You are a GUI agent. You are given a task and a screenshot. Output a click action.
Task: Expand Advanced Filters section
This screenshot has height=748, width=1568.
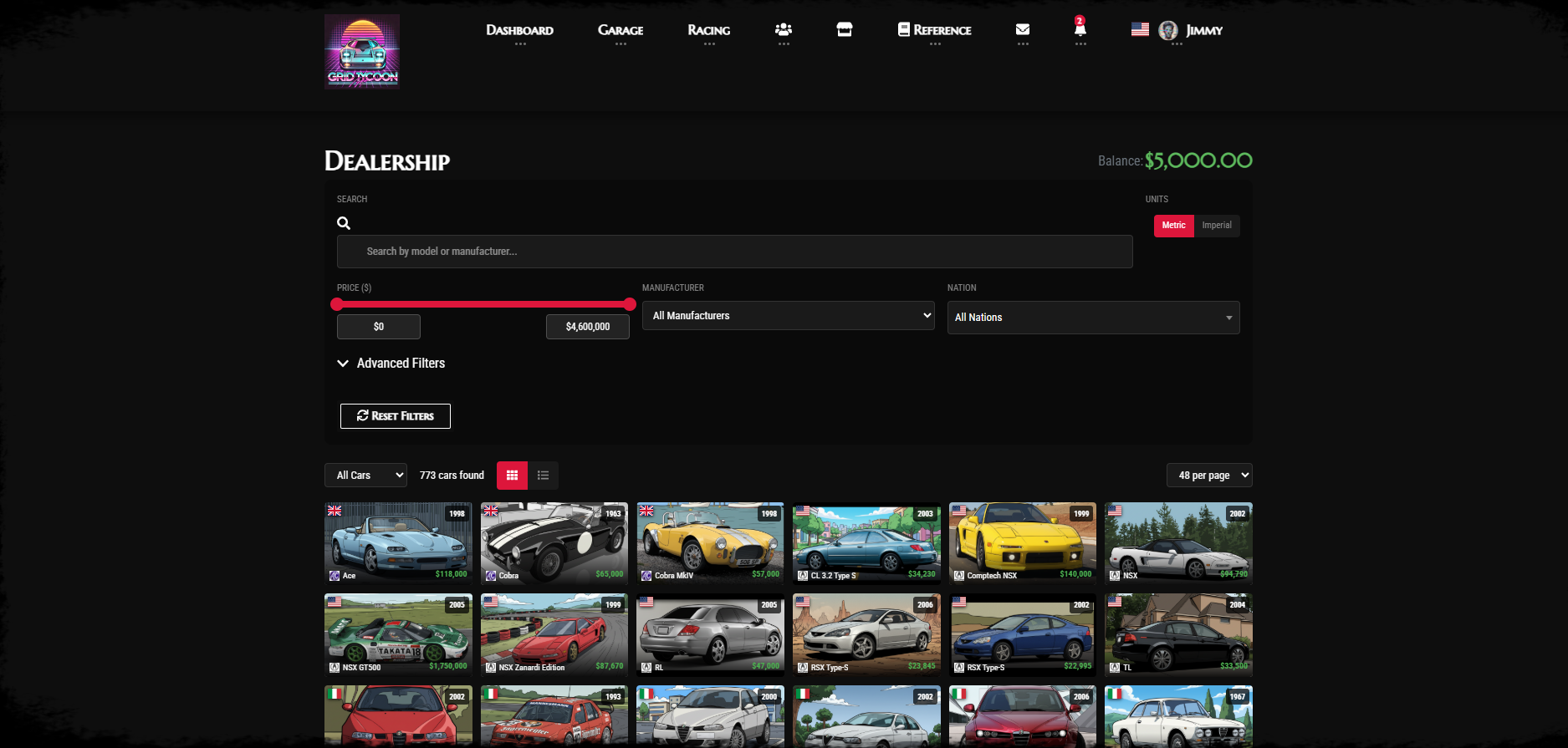[x=391, y=364]
